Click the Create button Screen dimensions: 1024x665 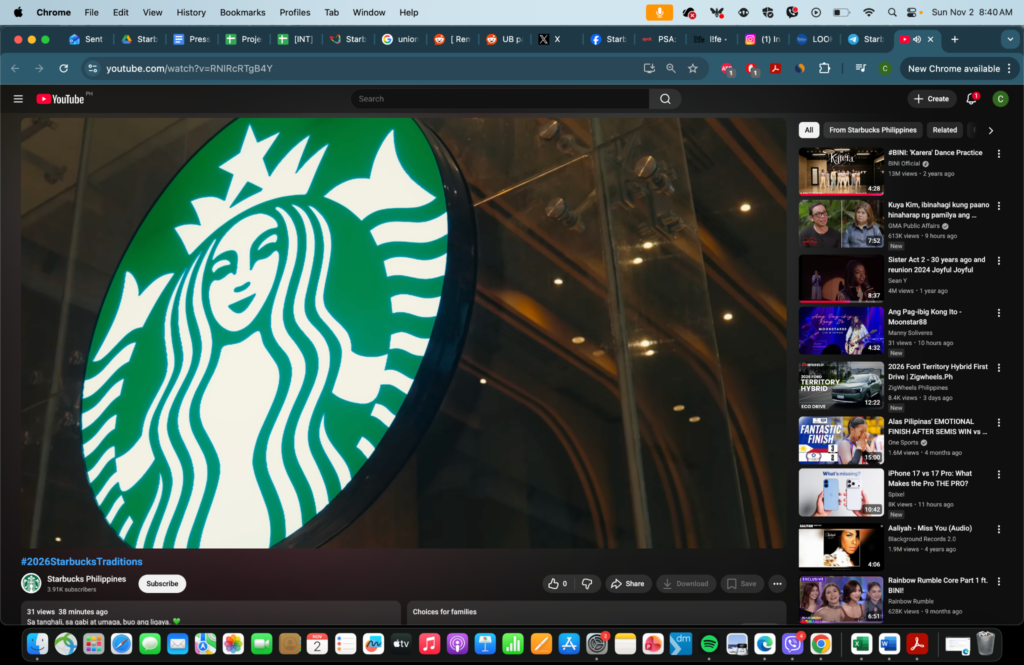point(931,99)
